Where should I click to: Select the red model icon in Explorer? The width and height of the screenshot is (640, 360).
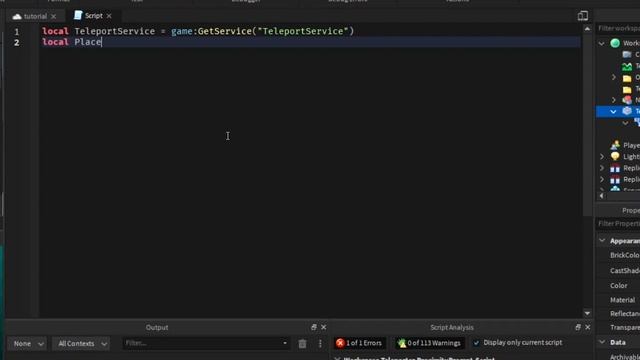(627, 100)
